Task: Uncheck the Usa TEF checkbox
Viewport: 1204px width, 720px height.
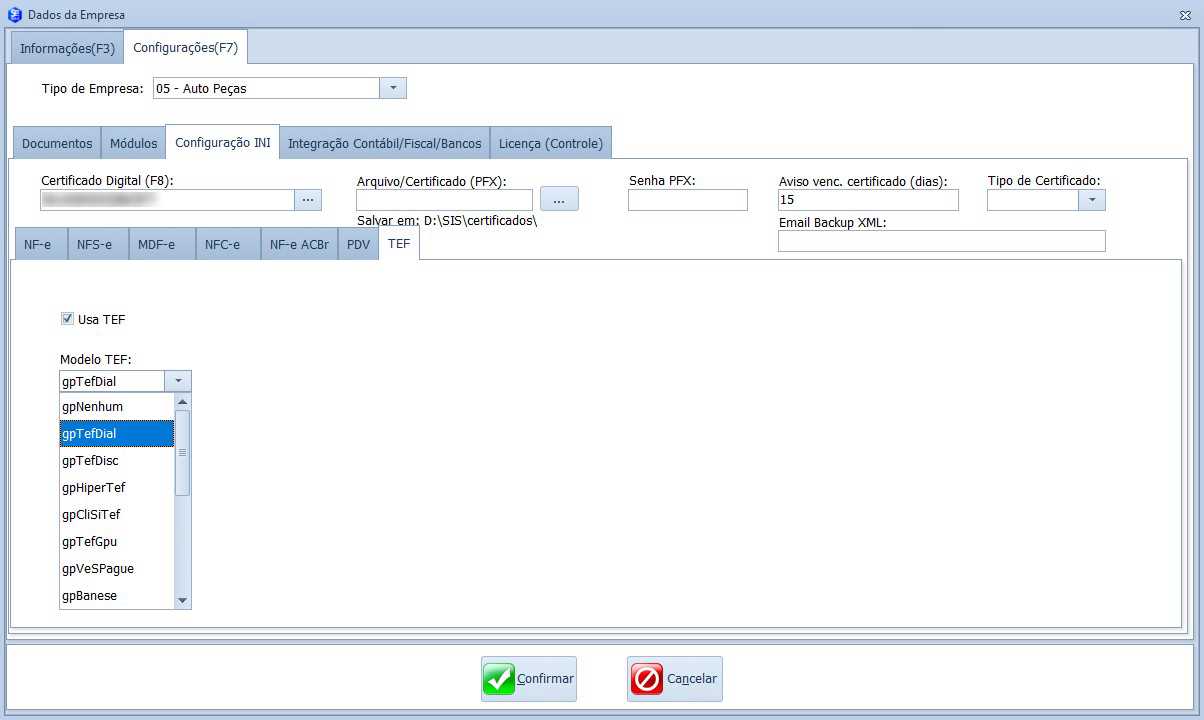Action: click(x=68, y=319)
